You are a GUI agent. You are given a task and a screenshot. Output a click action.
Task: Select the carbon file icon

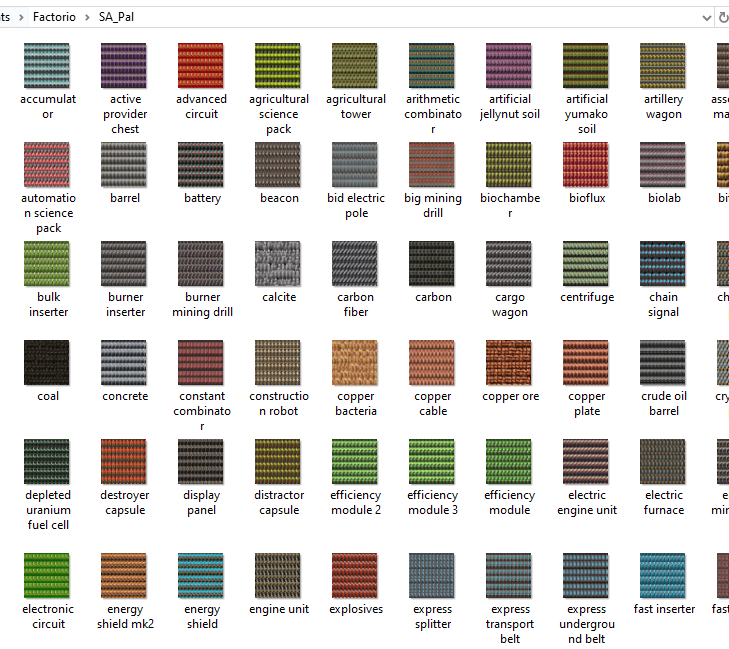click(431, 264)
